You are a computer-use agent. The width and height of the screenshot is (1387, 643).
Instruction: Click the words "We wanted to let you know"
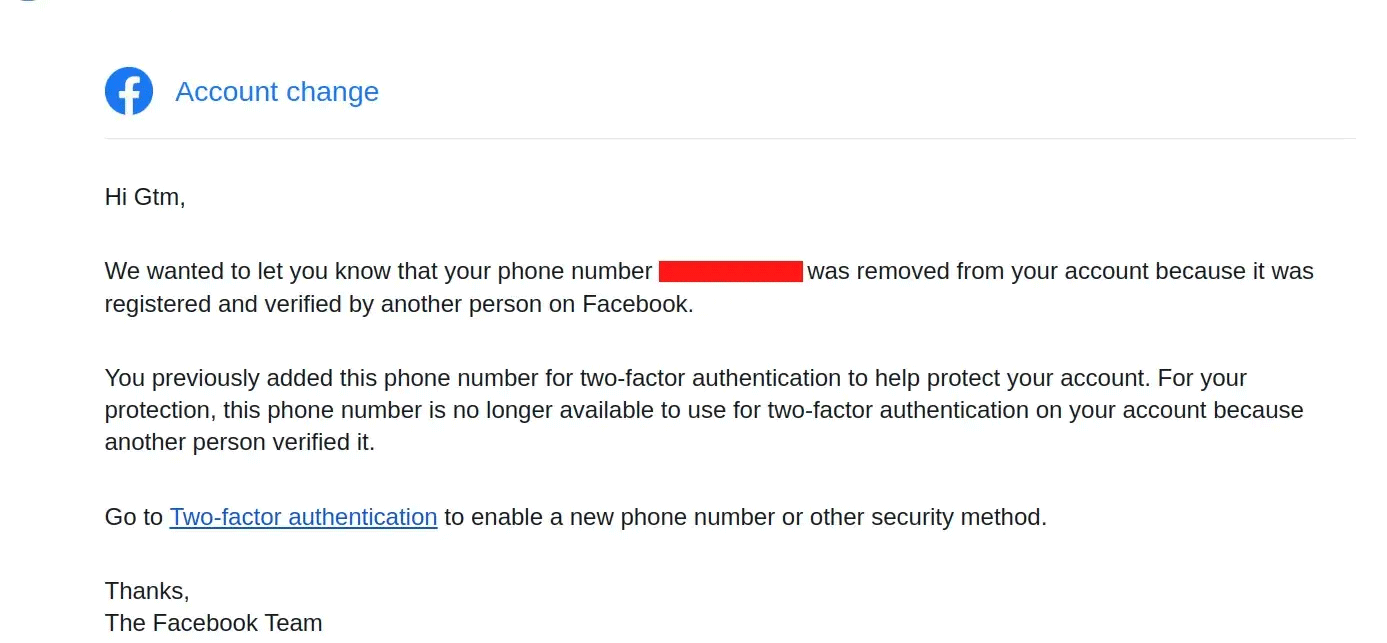tap(247, 271)
